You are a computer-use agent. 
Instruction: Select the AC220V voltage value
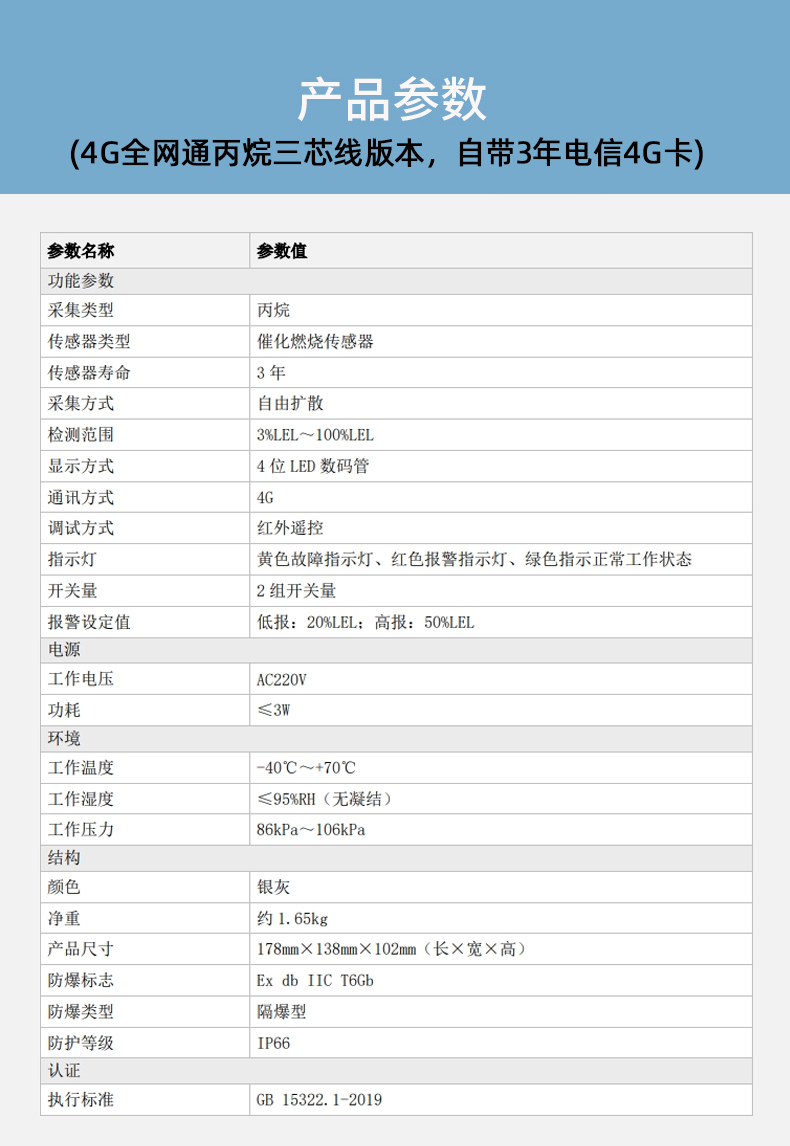pos(281,680)
